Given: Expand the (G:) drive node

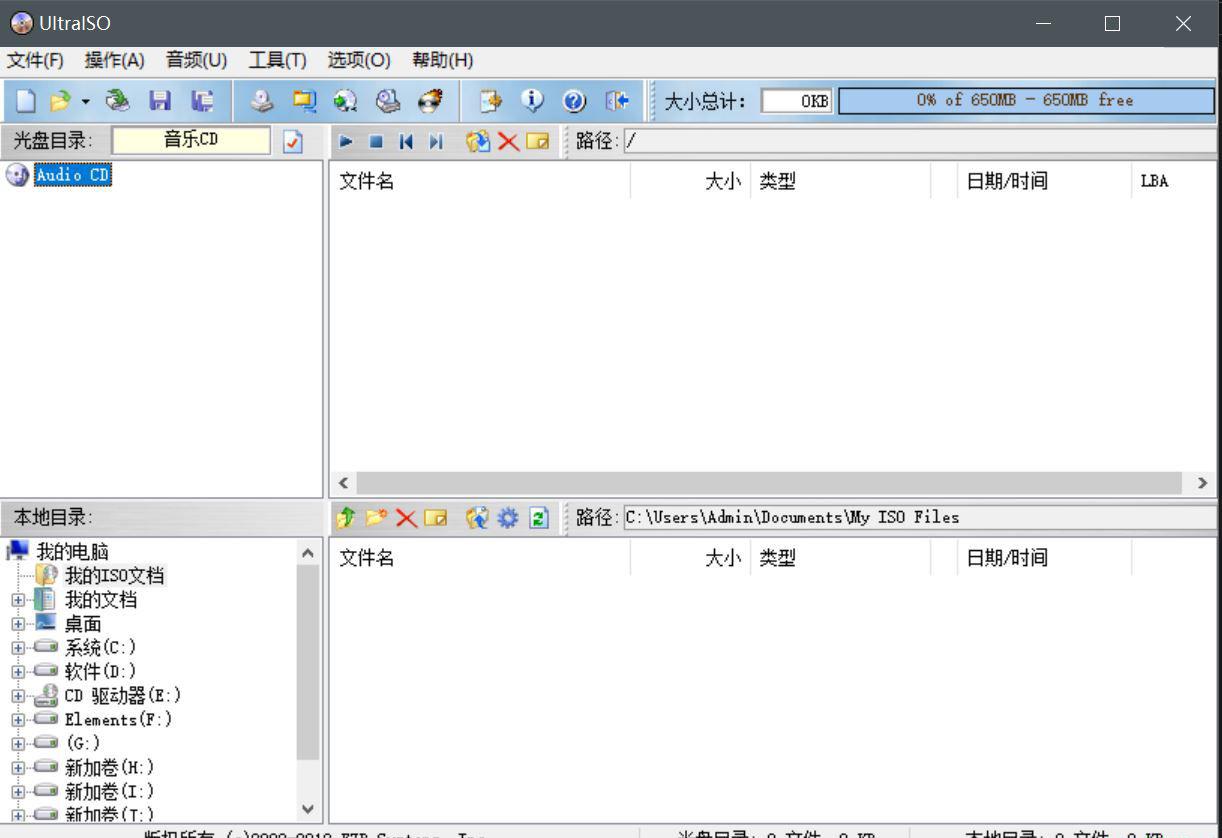Looking at the screenshot, I should (17, 744).
